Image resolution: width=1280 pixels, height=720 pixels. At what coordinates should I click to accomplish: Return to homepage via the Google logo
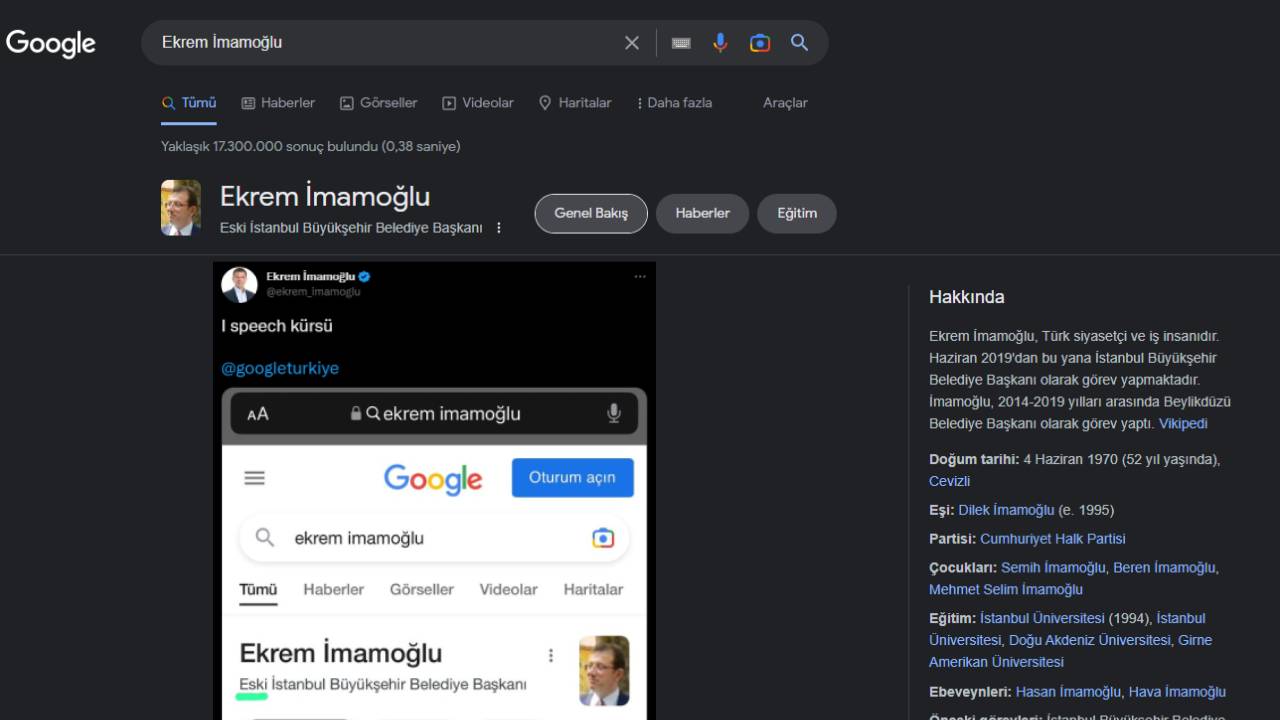(x=50, y=43)
